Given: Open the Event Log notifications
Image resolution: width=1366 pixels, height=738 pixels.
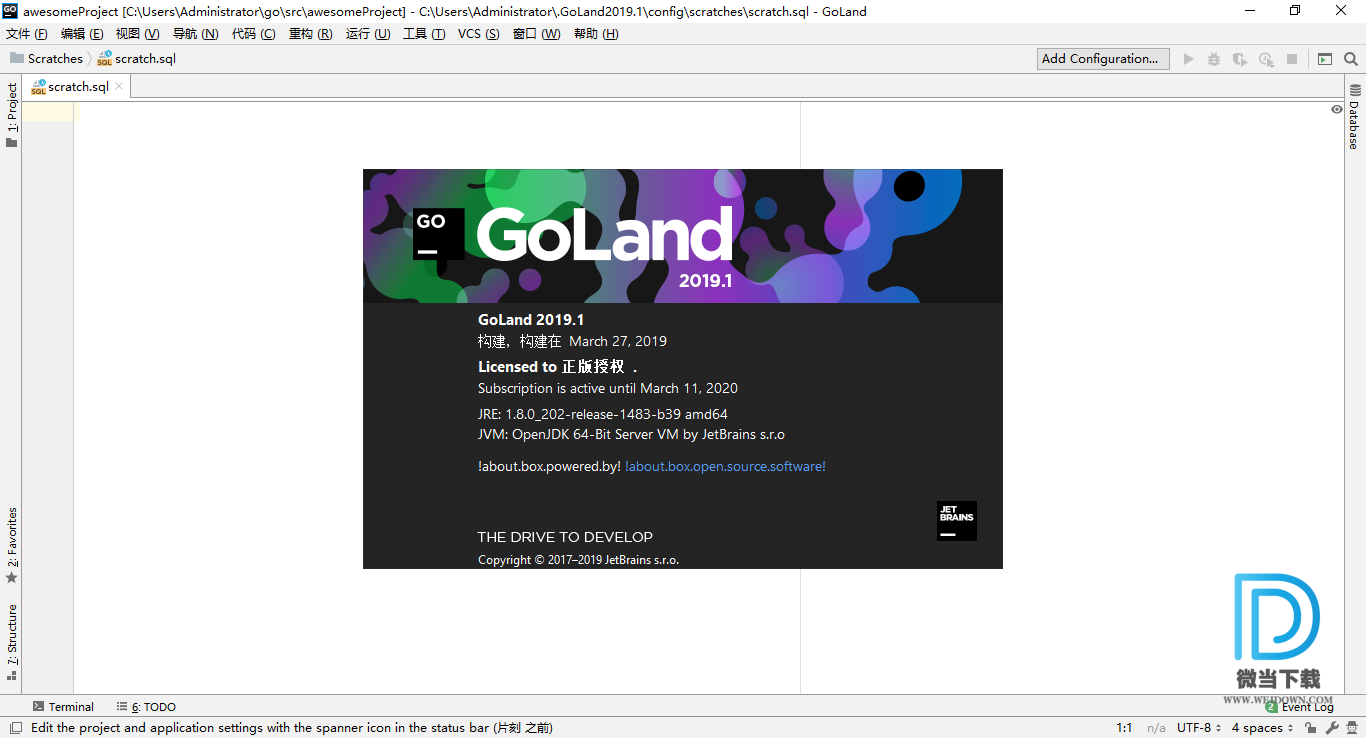Looking at the screenshot, I should point(1300,706).
